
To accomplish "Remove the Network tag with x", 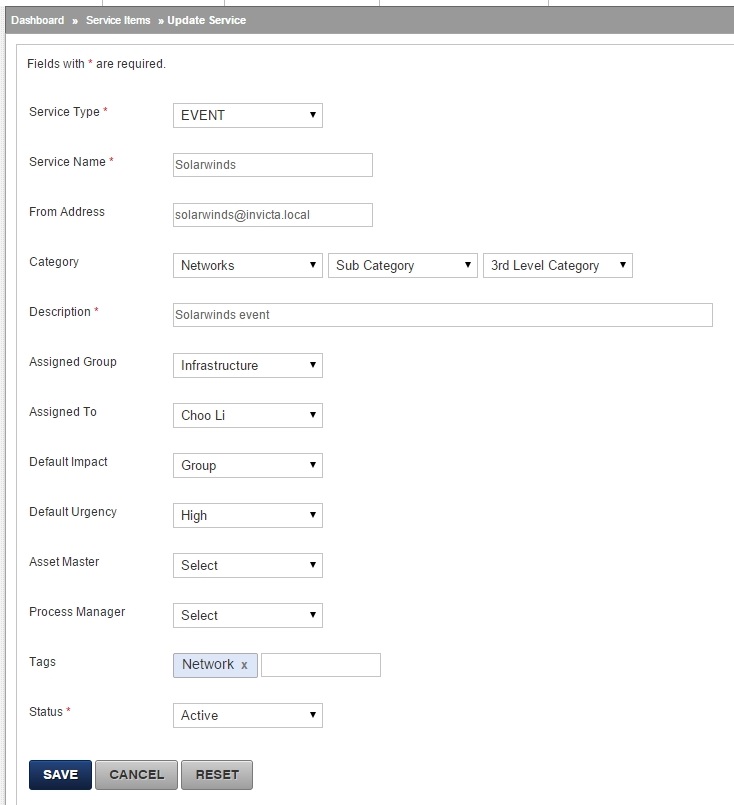I will click(x=244, y=665).
